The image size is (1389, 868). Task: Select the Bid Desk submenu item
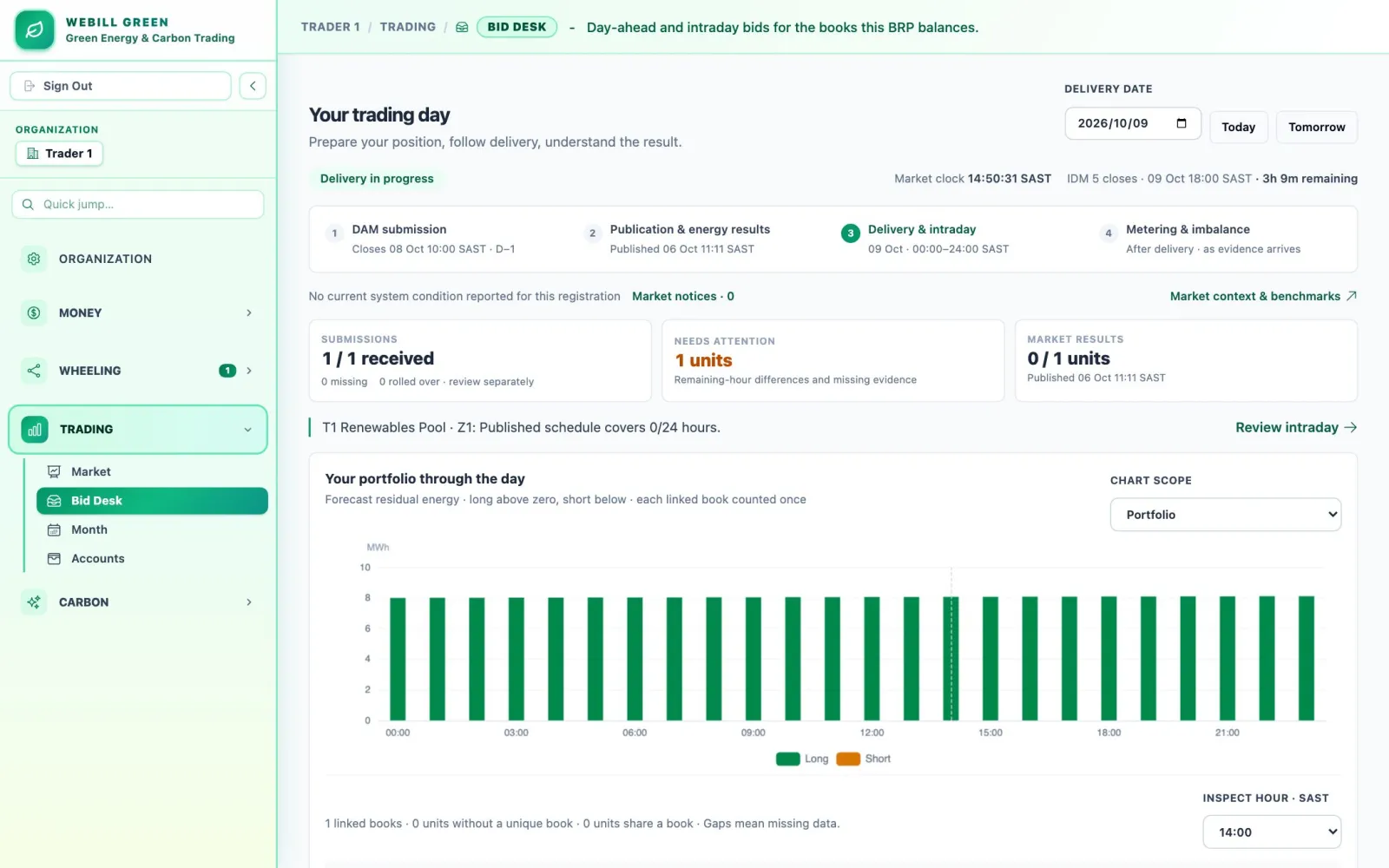click(152, 501)
